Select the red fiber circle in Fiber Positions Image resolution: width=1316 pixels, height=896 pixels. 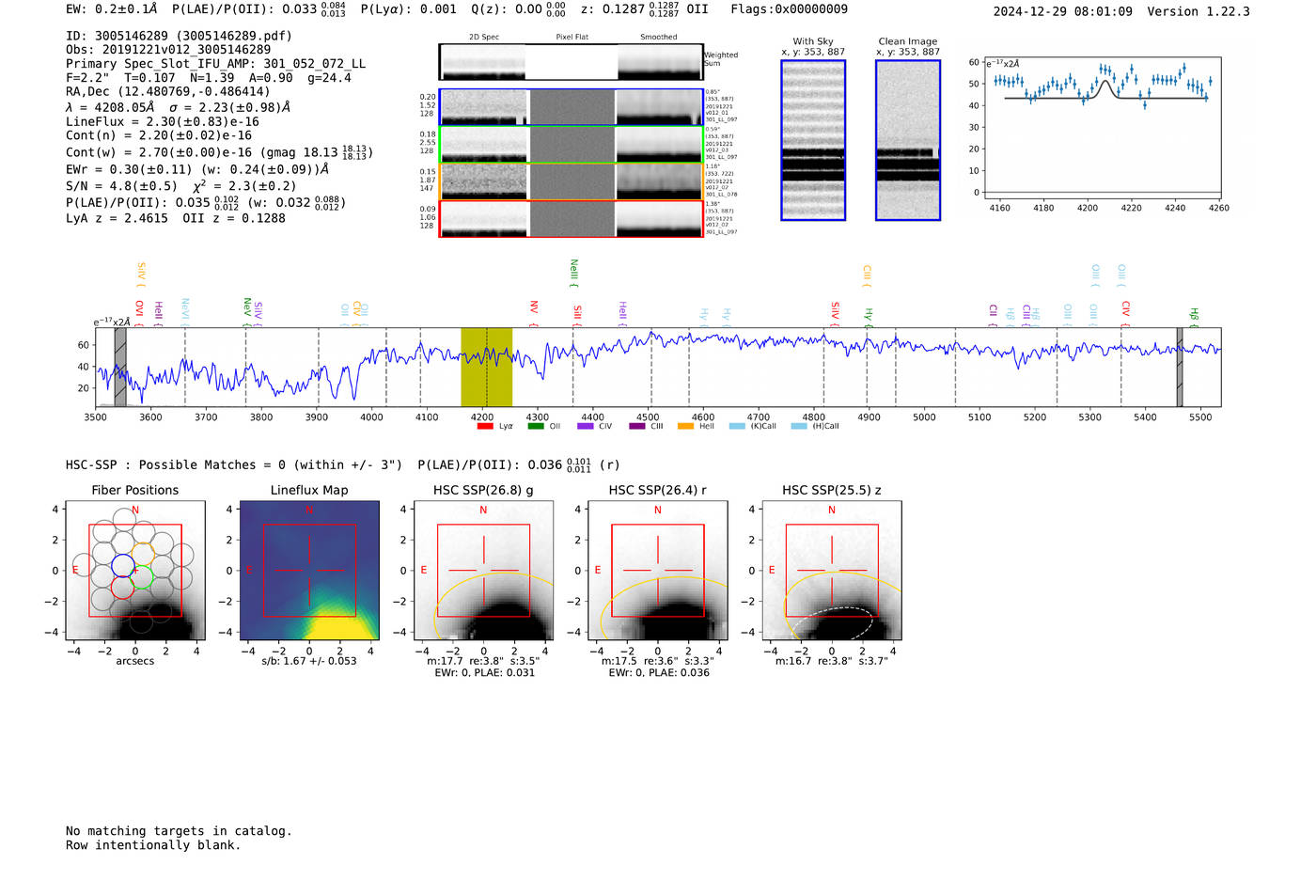122,588
